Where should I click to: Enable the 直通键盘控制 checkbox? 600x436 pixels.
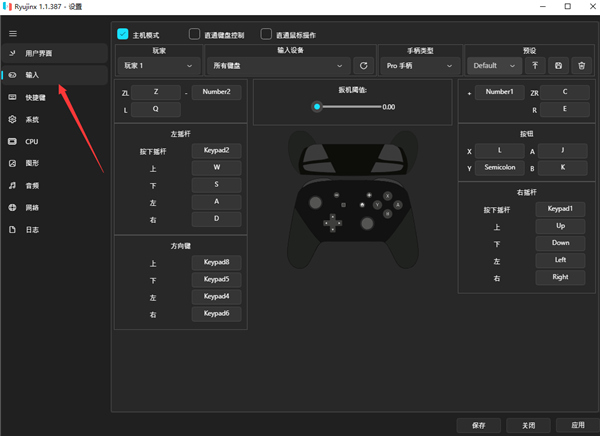[x=194, y=33]
